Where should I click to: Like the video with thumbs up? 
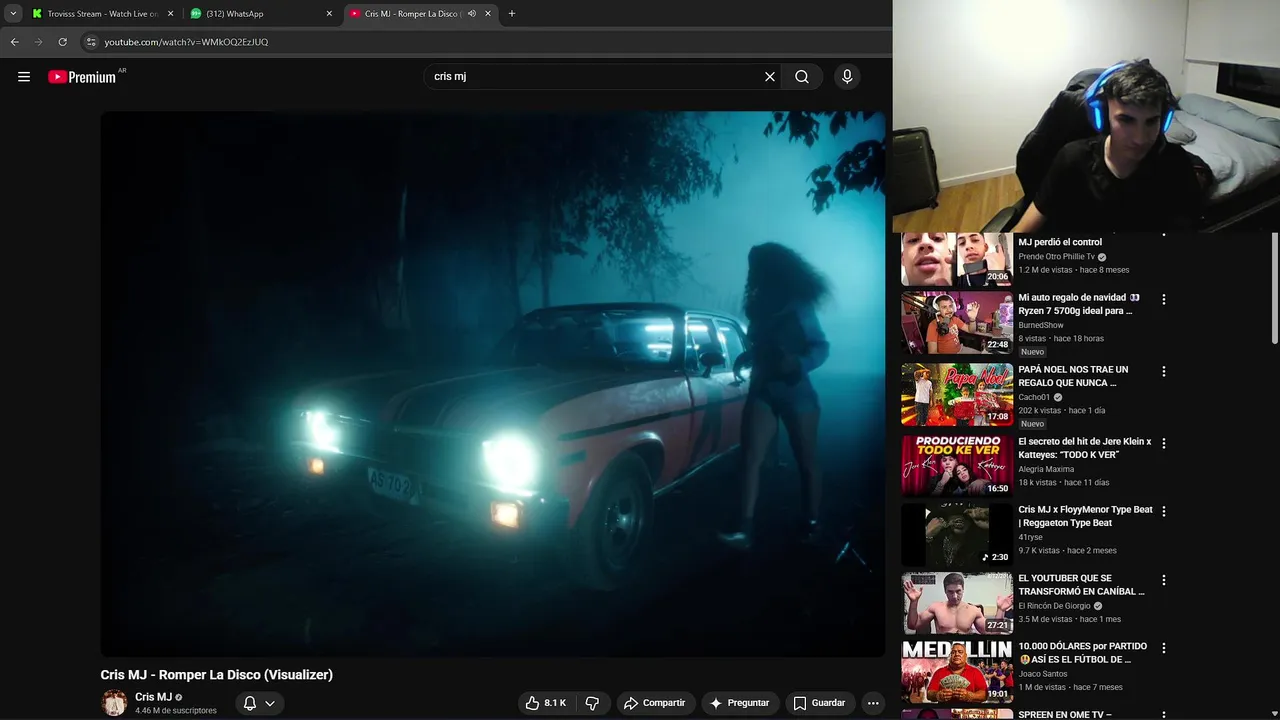tap(546, 703)
